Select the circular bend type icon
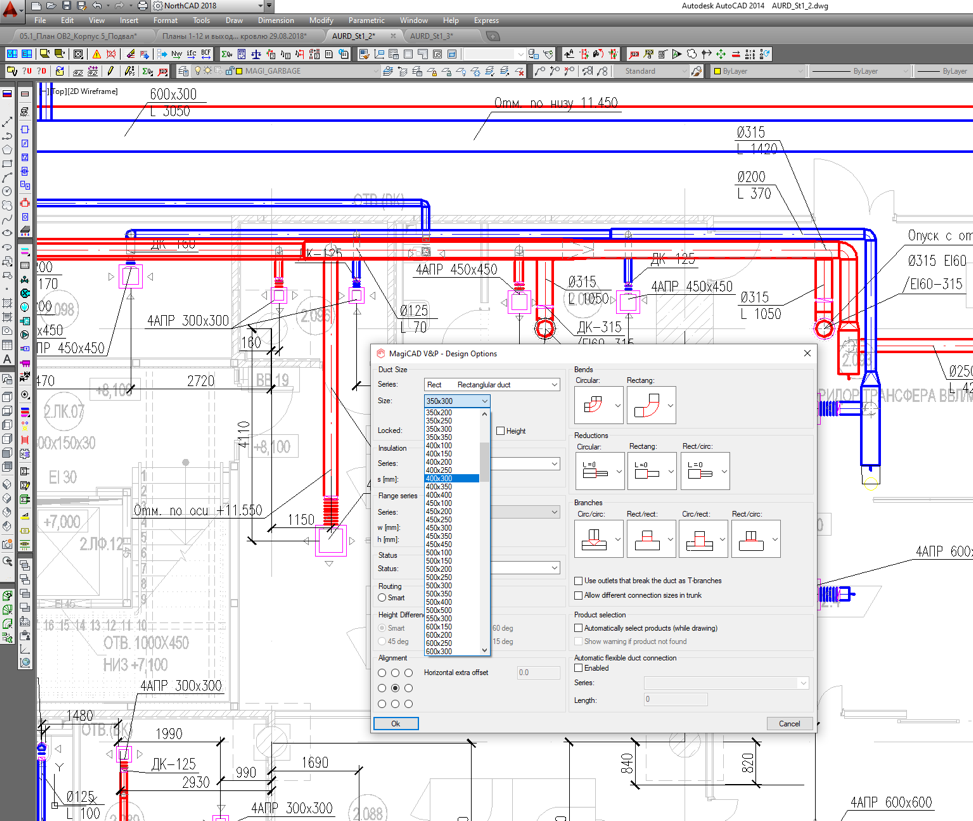Image resolution: width=973 pixels, height=821 pixels. point(593,405)
